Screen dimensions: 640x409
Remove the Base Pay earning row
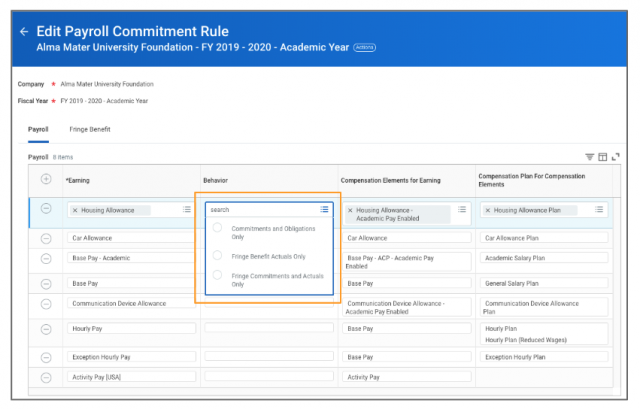click(x=46, y=284)
